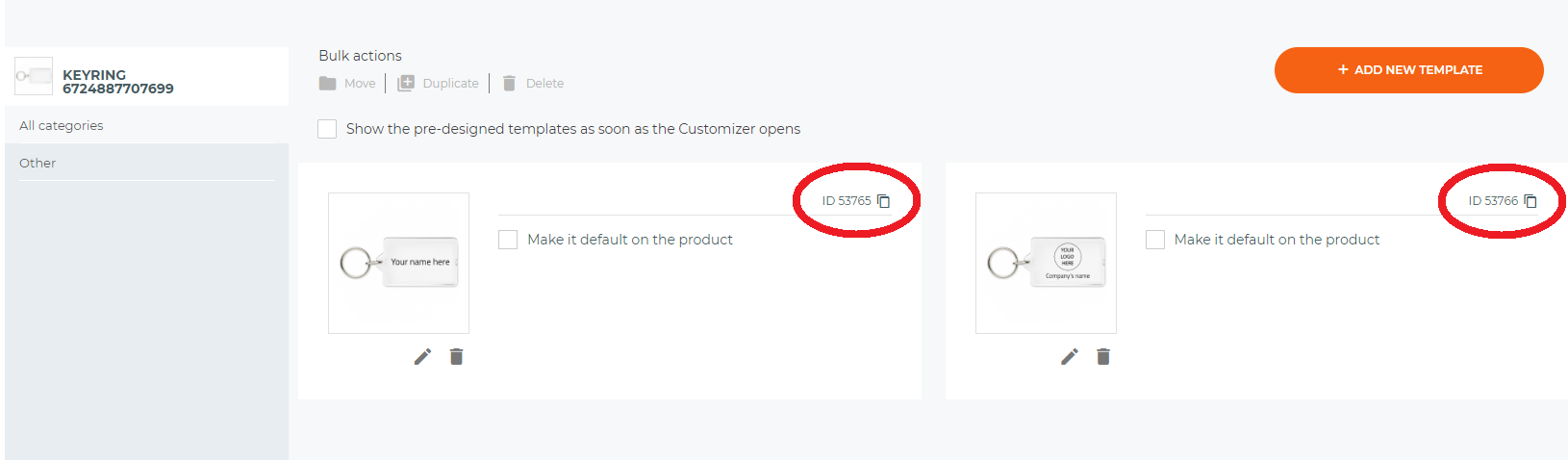1568x460 pixels.
Task: Edit the 'Your name here' keyring template
Action: point(422,357)
